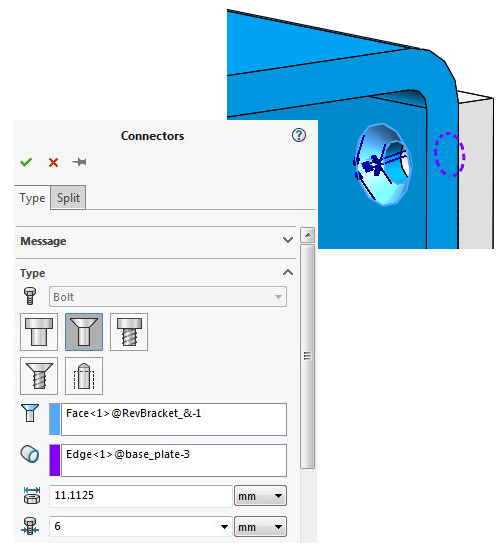Open the Bolt connector type dropdown
496x550 pixels.
click(x=168, y=297)
